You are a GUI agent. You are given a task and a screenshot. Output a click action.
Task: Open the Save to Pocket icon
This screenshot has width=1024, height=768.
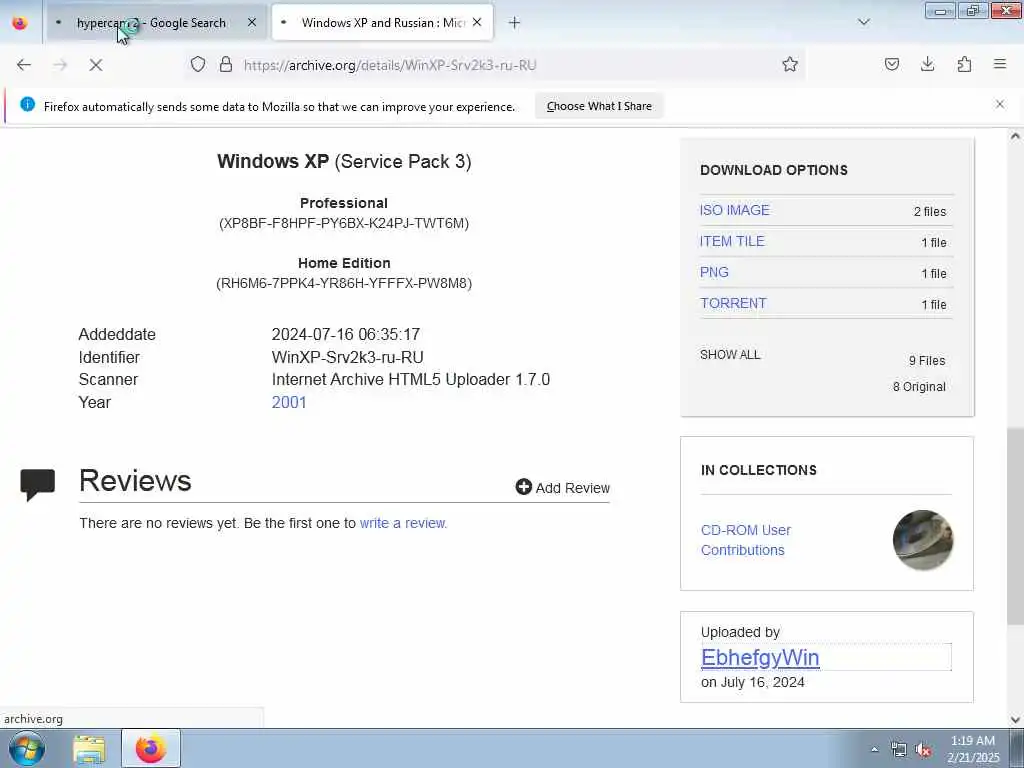(x=891, y=64)
